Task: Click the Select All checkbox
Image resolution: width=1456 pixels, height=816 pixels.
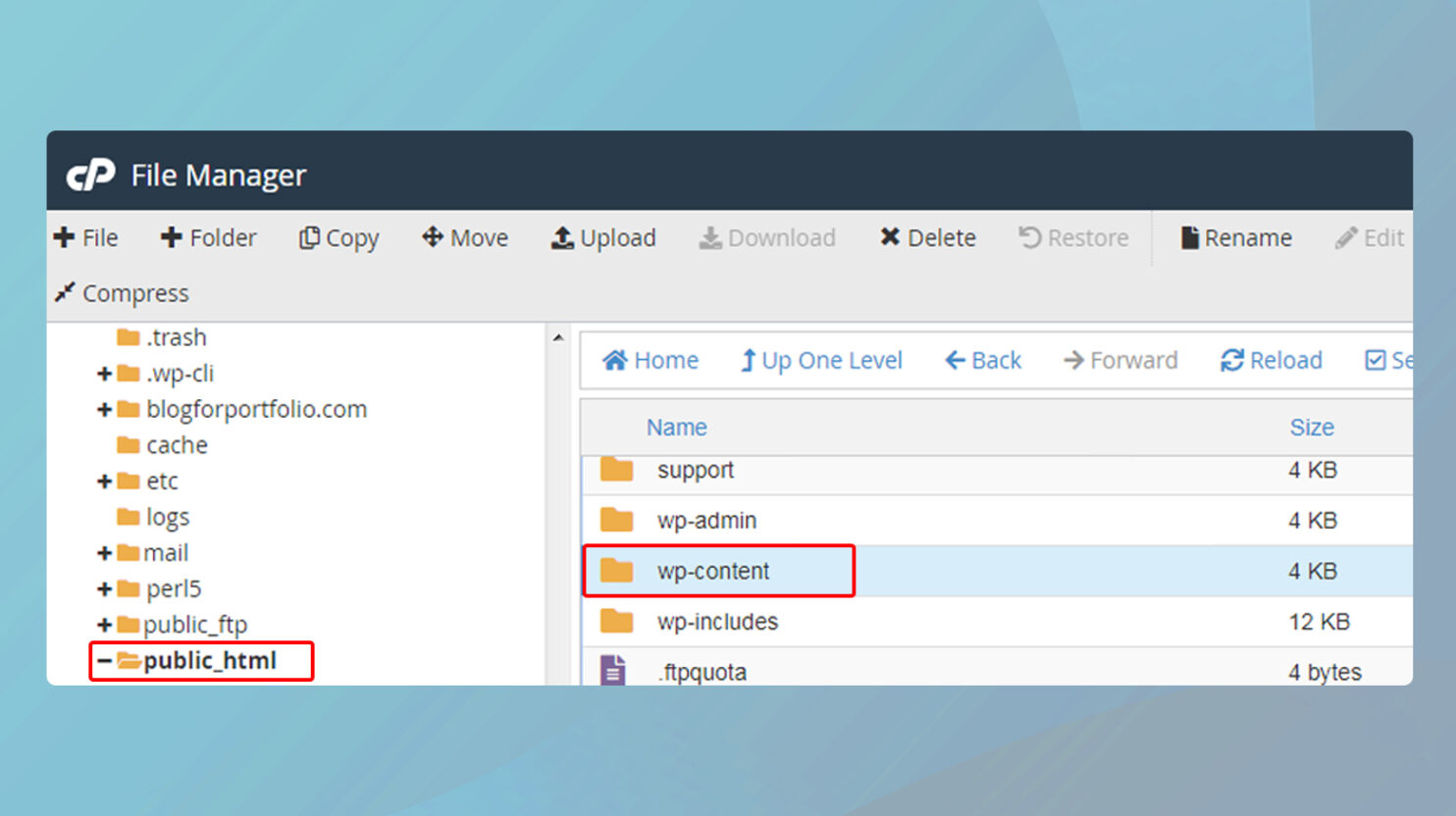Action: tap(1378, 360)
